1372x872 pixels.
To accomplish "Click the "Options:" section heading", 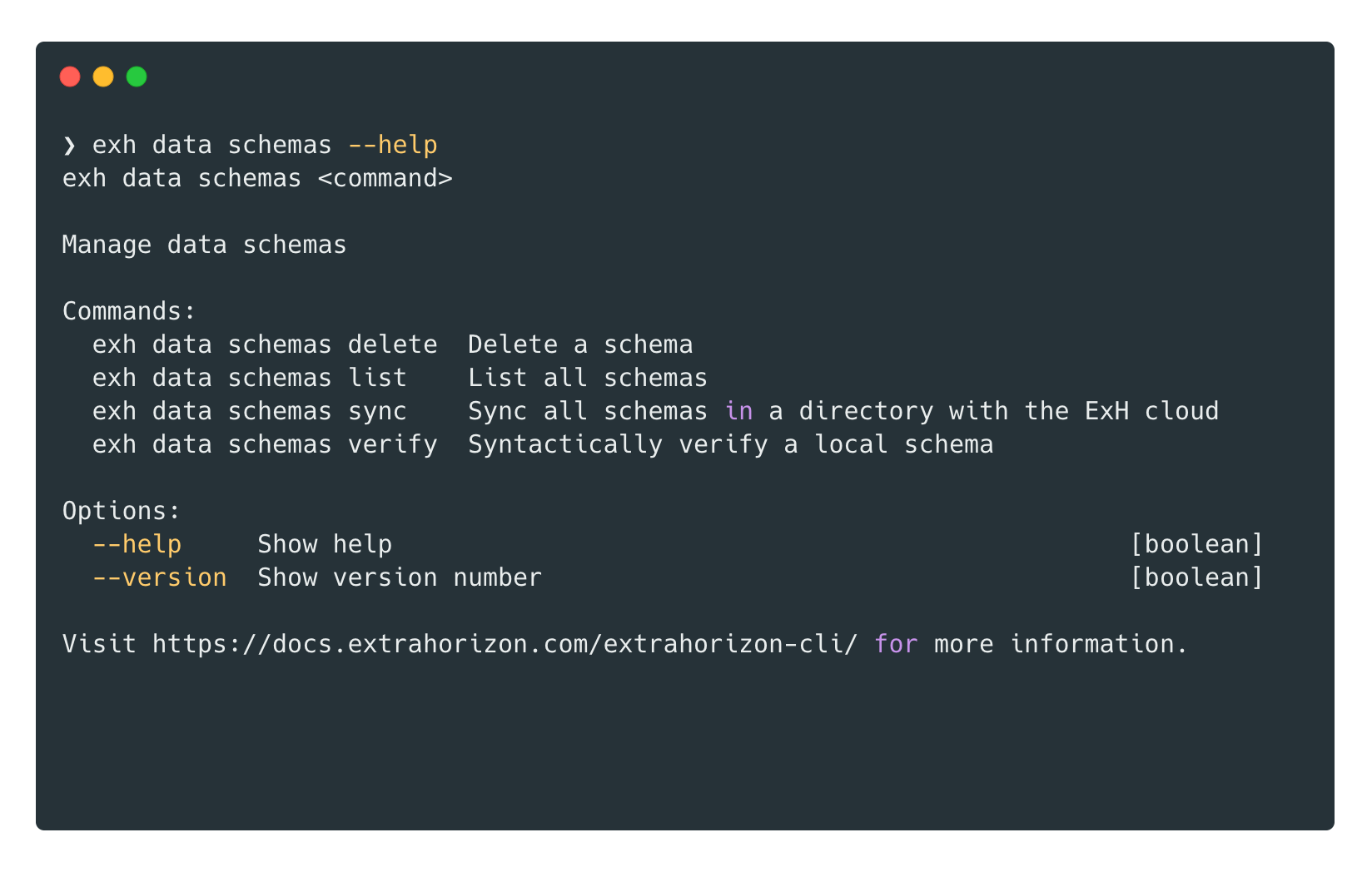I will tap(122, 512).
